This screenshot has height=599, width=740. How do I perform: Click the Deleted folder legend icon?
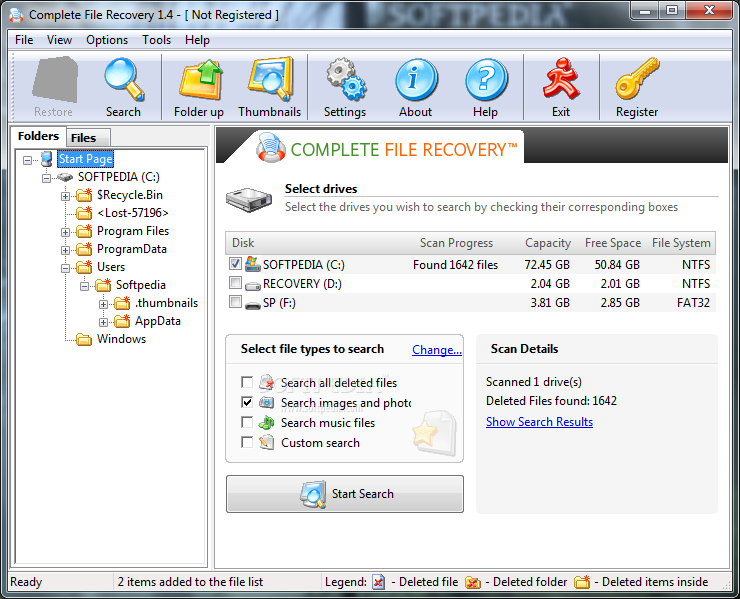tap(473, 582)
